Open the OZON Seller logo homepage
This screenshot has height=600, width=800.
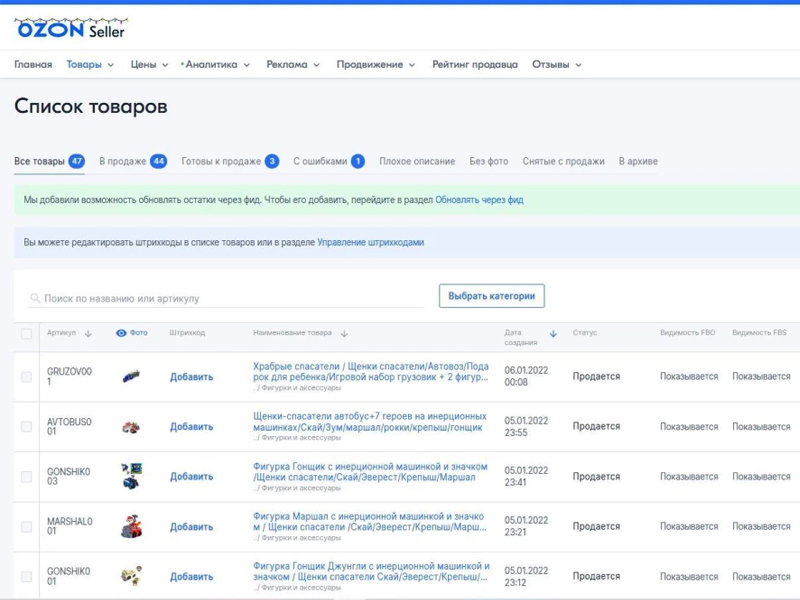(x=71, y=29)
